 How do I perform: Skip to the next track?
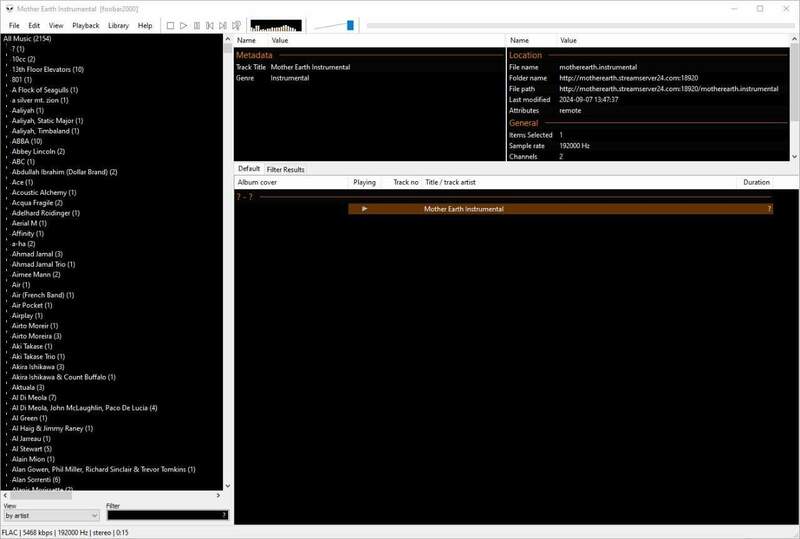coord(223,25)
